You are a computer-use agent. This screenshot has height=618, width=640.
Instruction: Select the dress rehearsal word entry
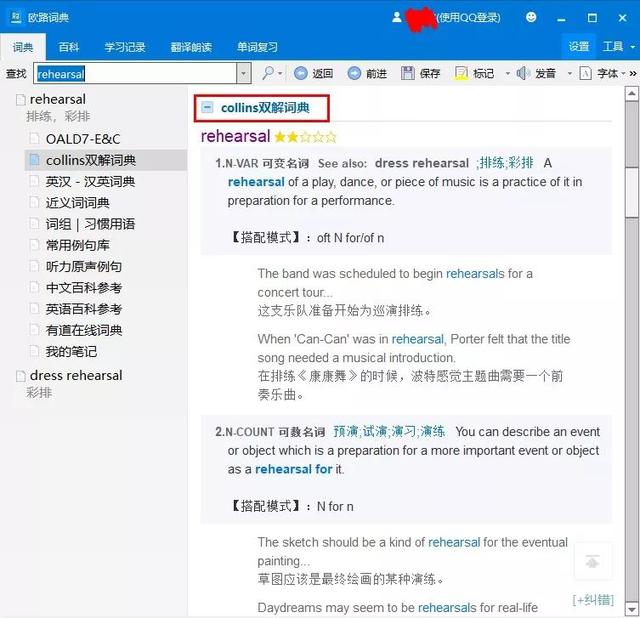[x=76, y=376]
